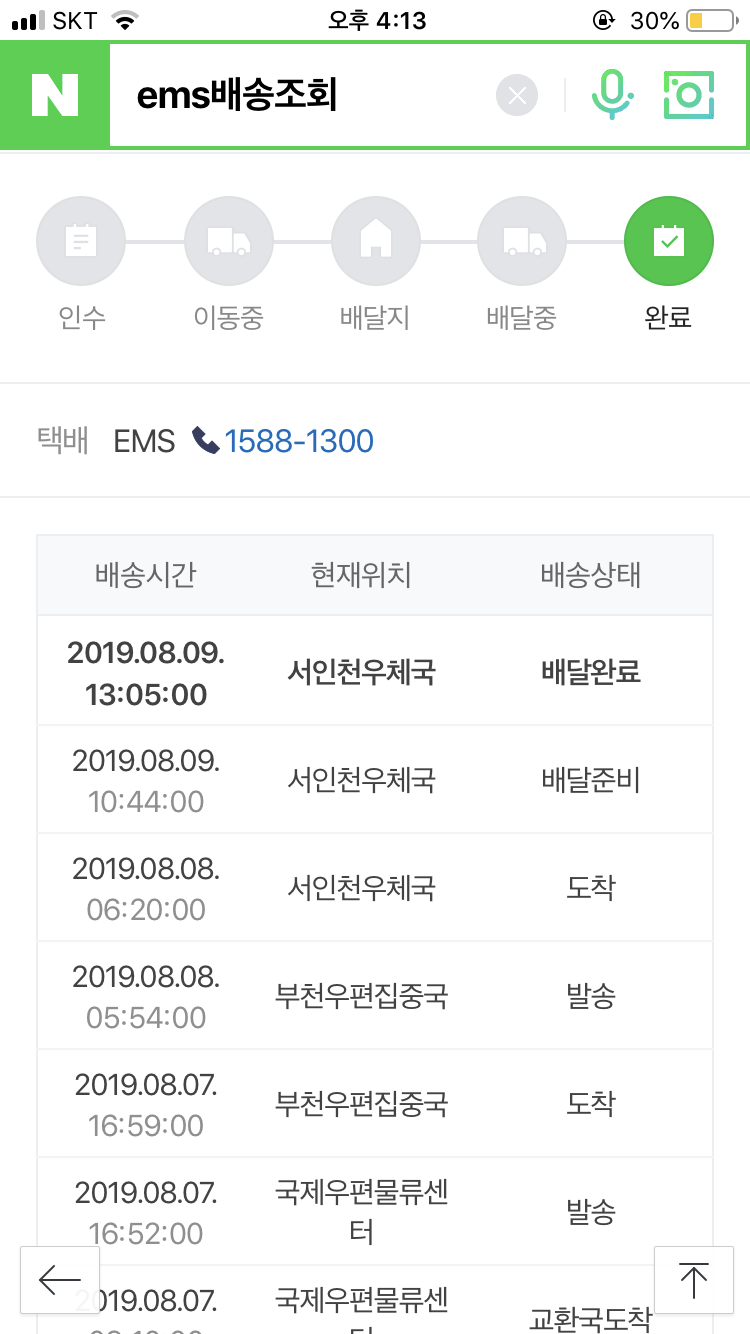This screenshot has height=1334, width=750.
Task: Click the green 완료 completed icon
Action: coord(668,241)
